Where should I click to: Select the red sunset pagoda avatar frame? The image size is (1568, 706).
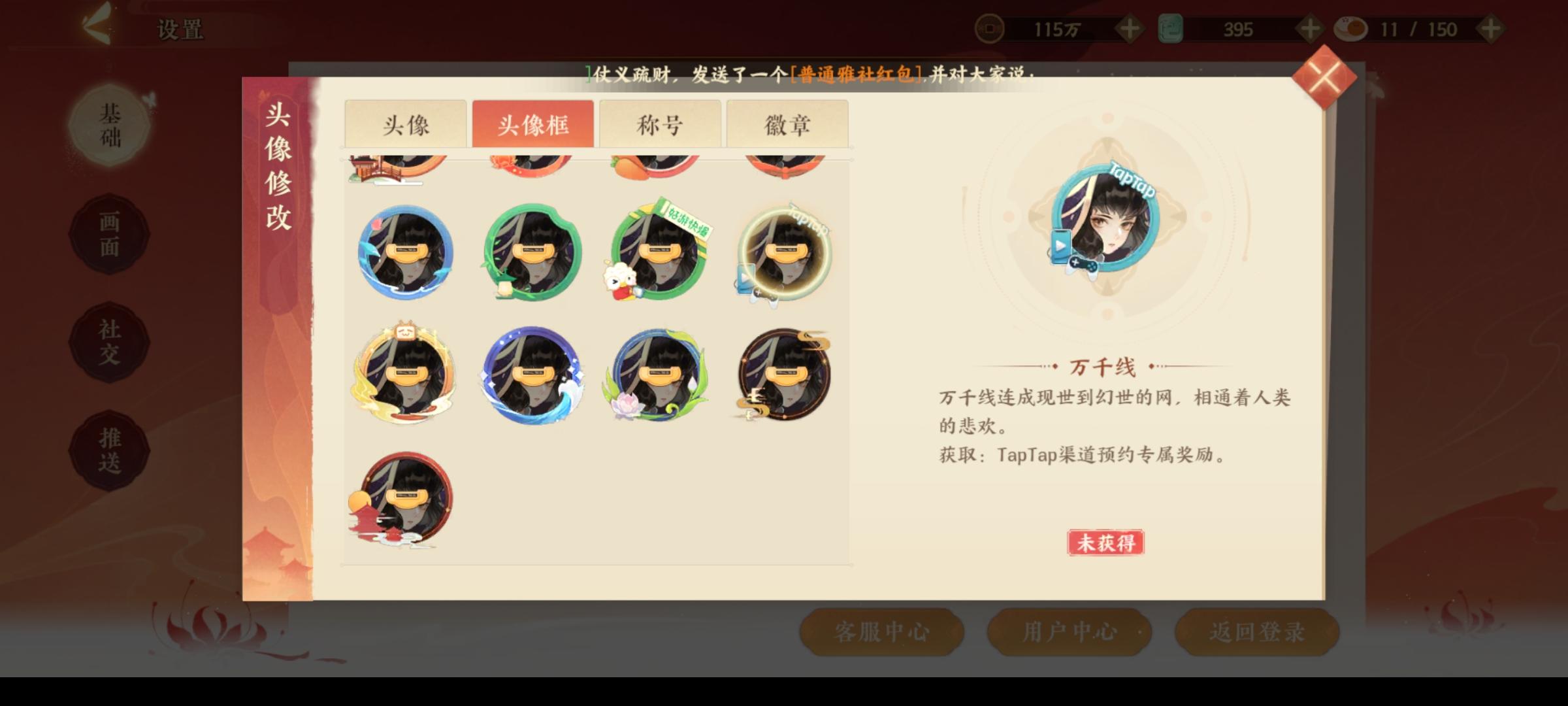click(402, 499)
